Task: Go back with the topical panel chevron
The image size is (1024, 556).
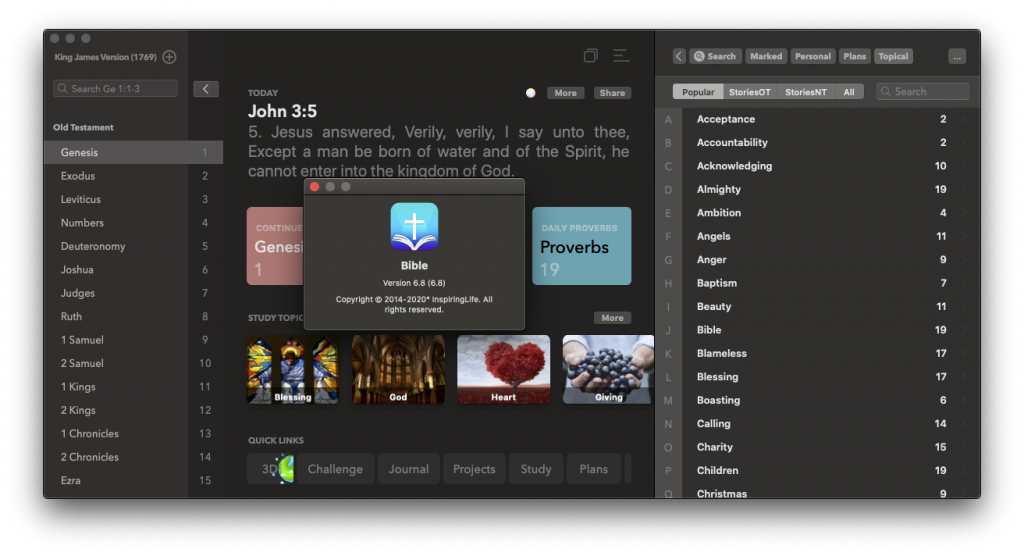Action: 679,56
